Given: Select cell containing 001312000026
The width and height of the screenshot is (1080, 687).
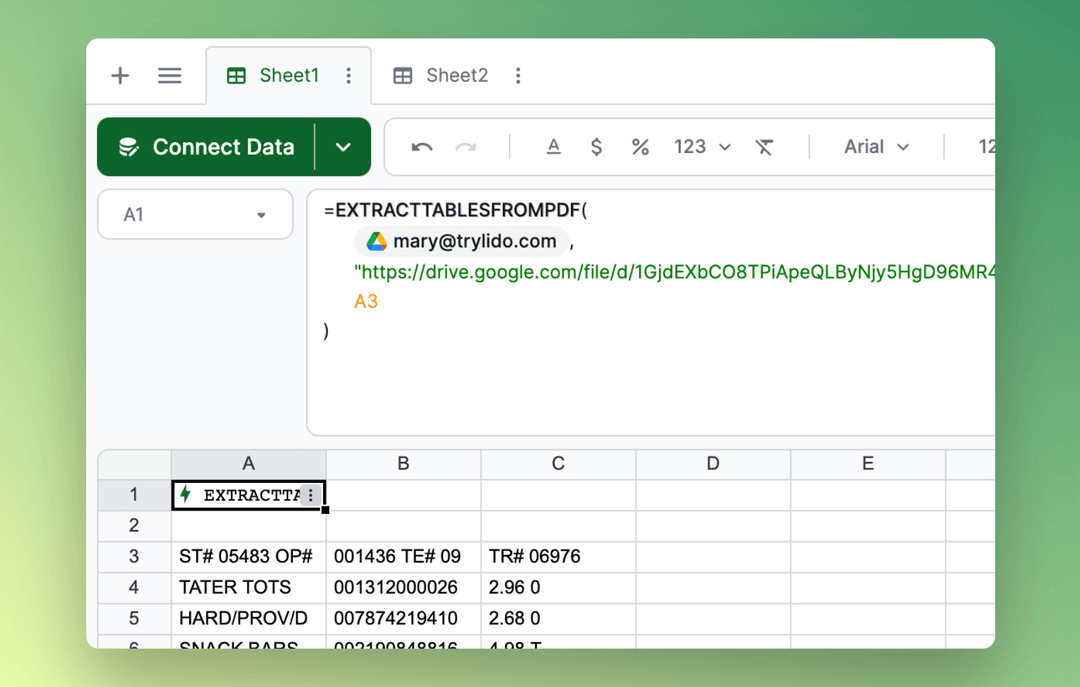Looking at the screenshot, I should tap(404, 588).
